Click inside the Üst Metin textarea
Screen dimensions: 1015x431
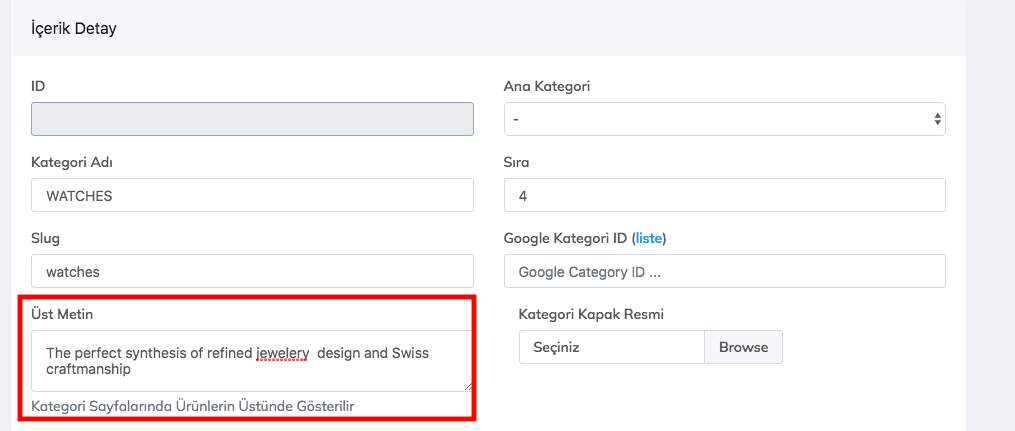(x=252, y=375)
